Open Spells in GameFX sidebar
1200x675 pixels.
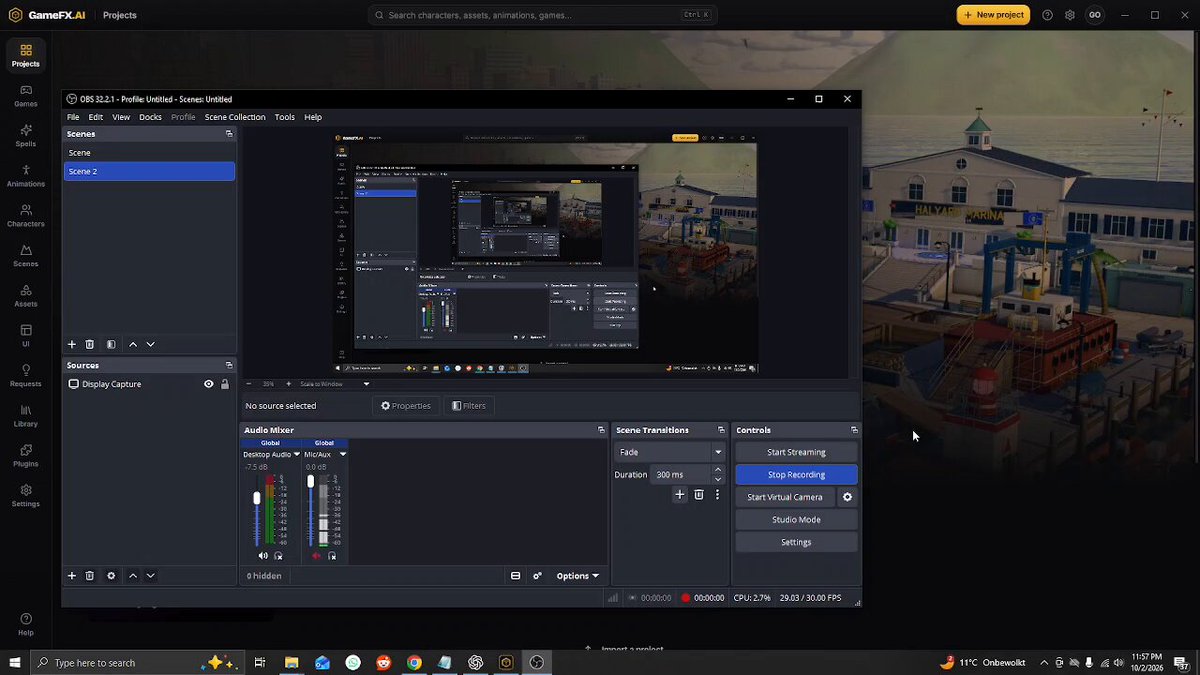click(x=25, y=135)
